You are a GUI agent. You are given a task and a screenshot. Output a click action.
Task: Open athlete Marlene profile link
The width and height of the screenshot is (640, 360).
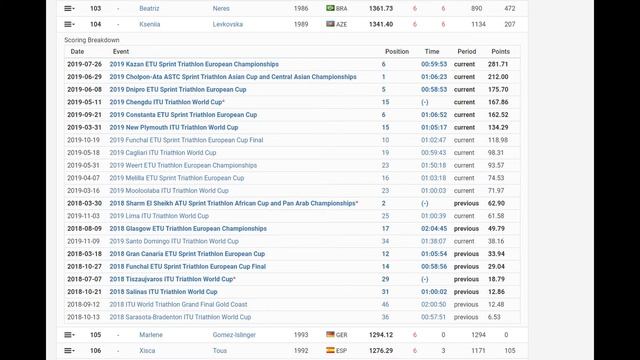pyautogui.click(x=151, y=335)
